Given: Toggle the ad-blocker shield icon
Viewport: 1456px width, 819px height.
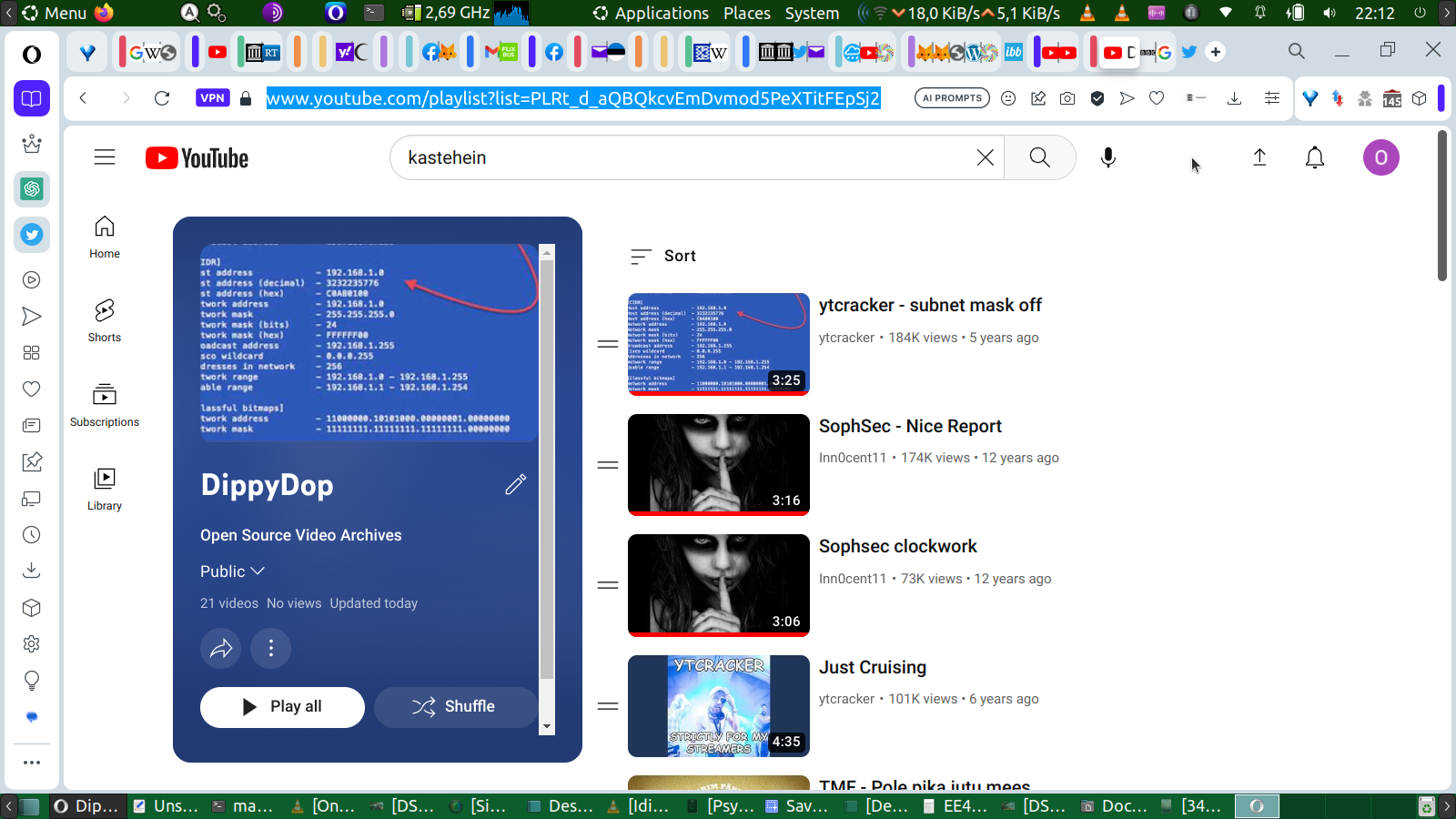Looking at the screenshot, I should (x=1097, y=98).
